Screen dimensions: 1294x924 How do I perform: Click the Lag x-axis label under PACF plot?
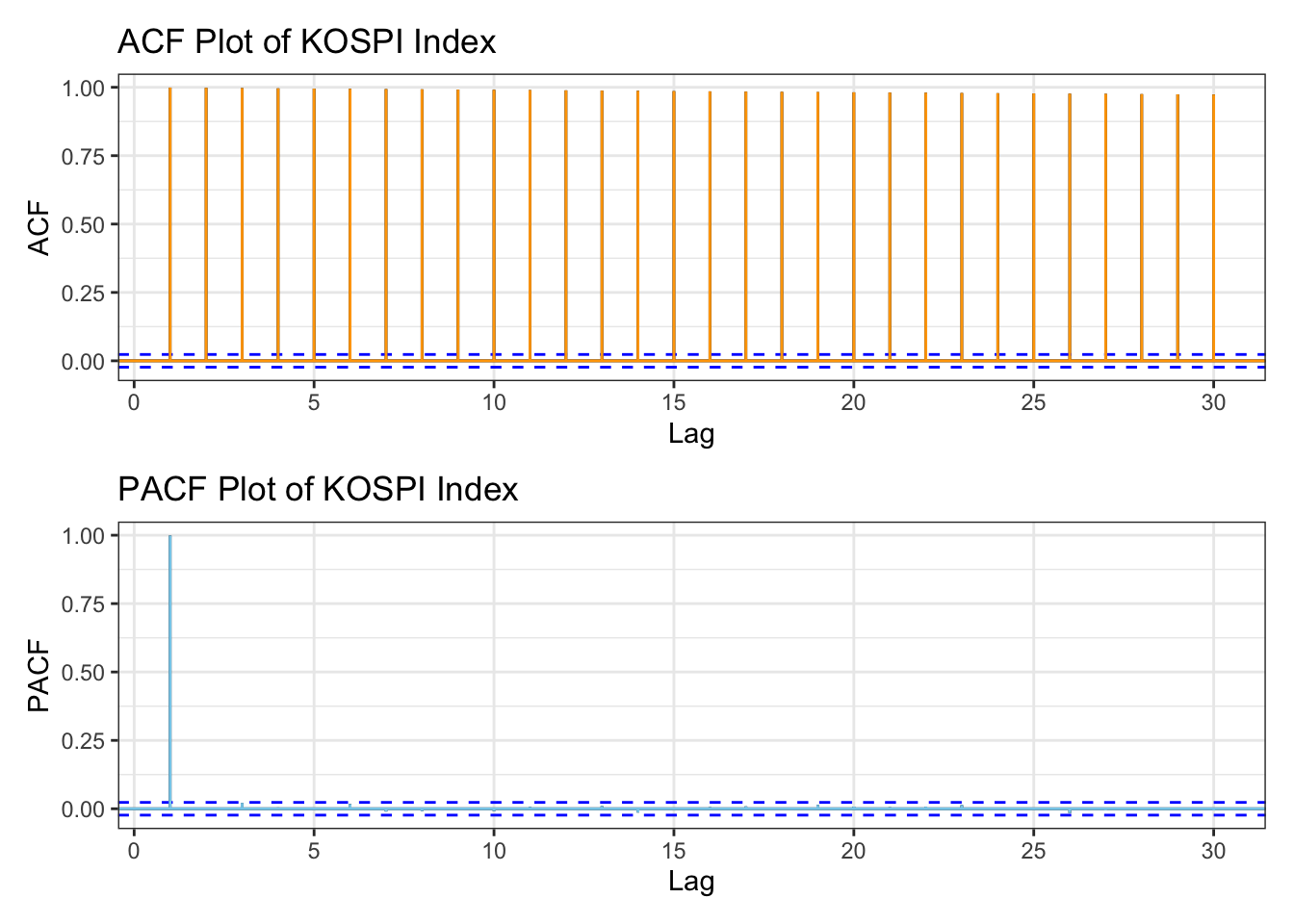tap(690, 881)
